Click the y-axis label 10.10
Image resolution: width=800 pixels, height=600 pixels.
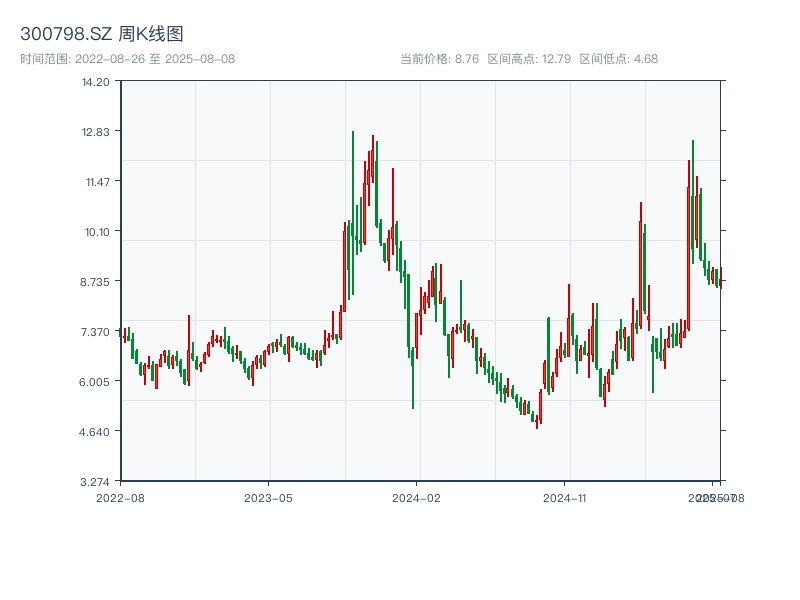pos(97,232)
